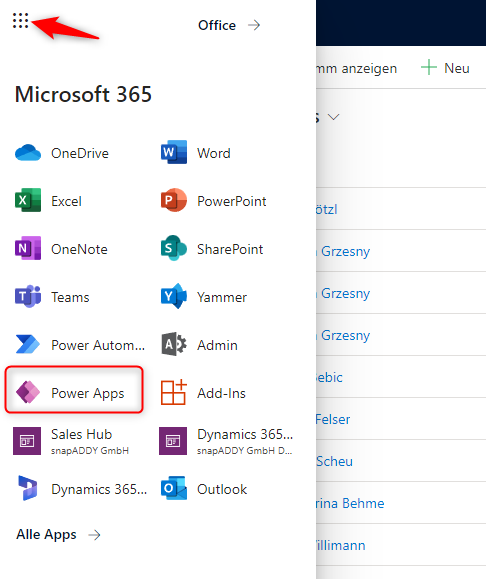Click the Admin text label
Screen dimensions: 486x579
(217, 345)
